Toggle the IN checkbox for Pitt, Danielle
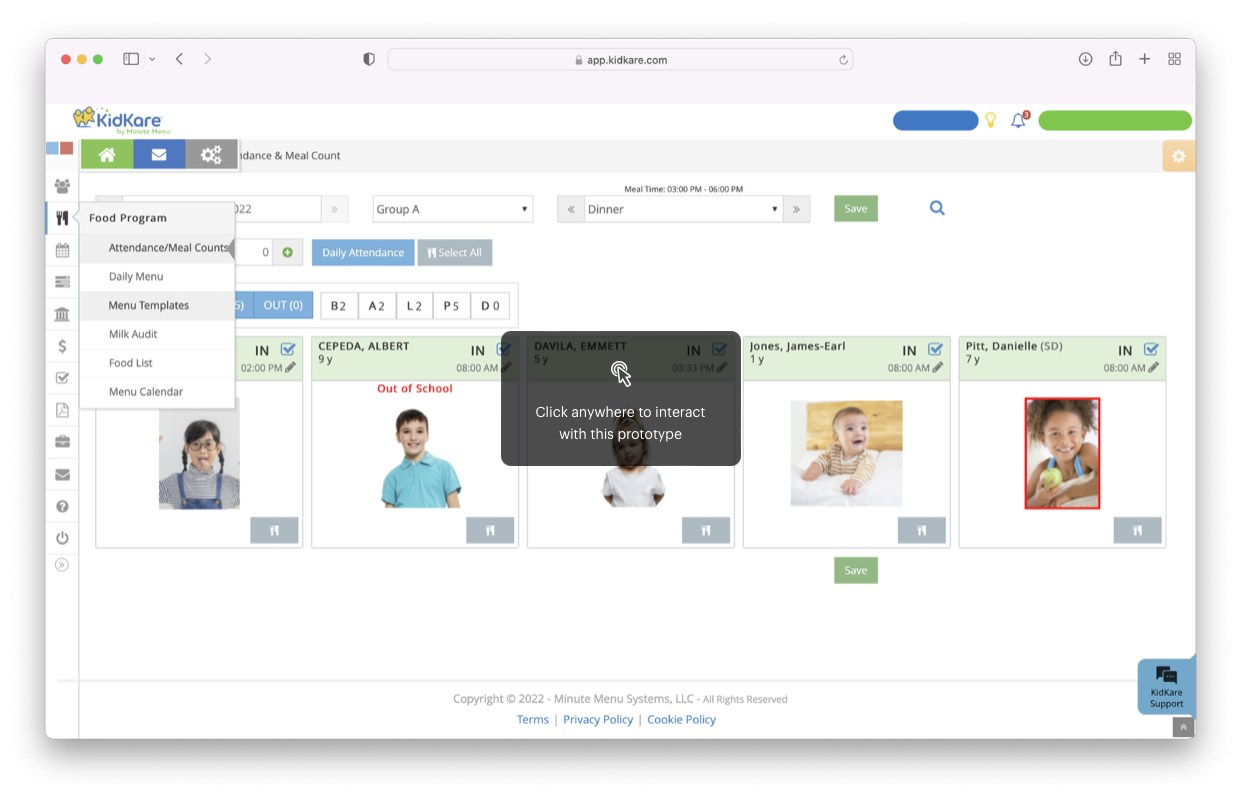Screen dimensions: 1238x798 pyautogui.click(x=1151, y=349)
